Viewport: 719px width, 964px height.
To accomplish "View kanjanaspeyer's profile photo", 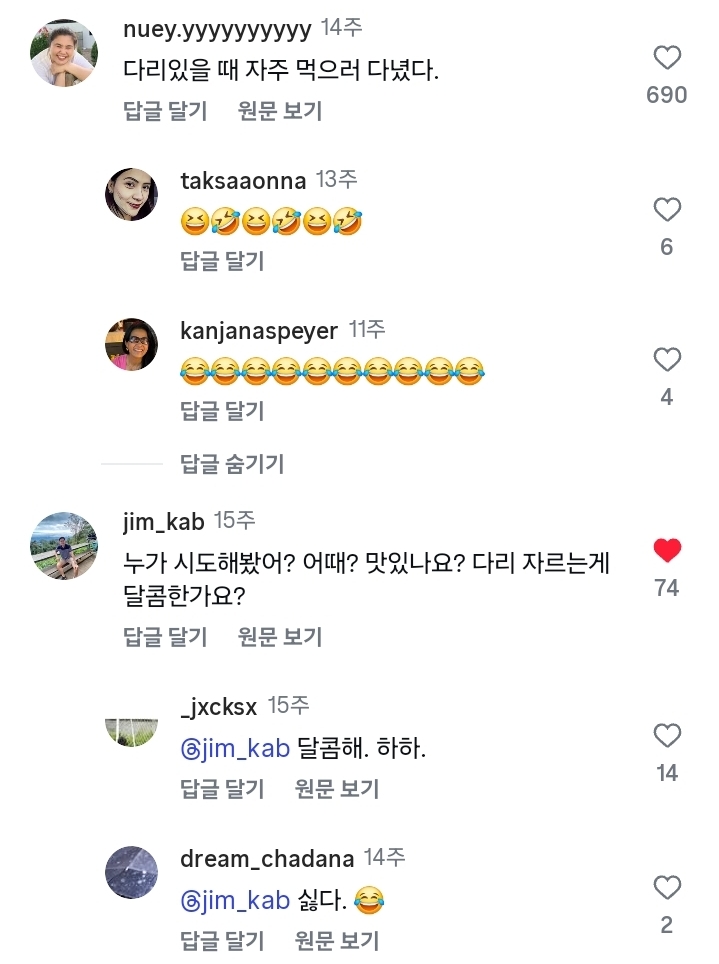I will [131, 344].
